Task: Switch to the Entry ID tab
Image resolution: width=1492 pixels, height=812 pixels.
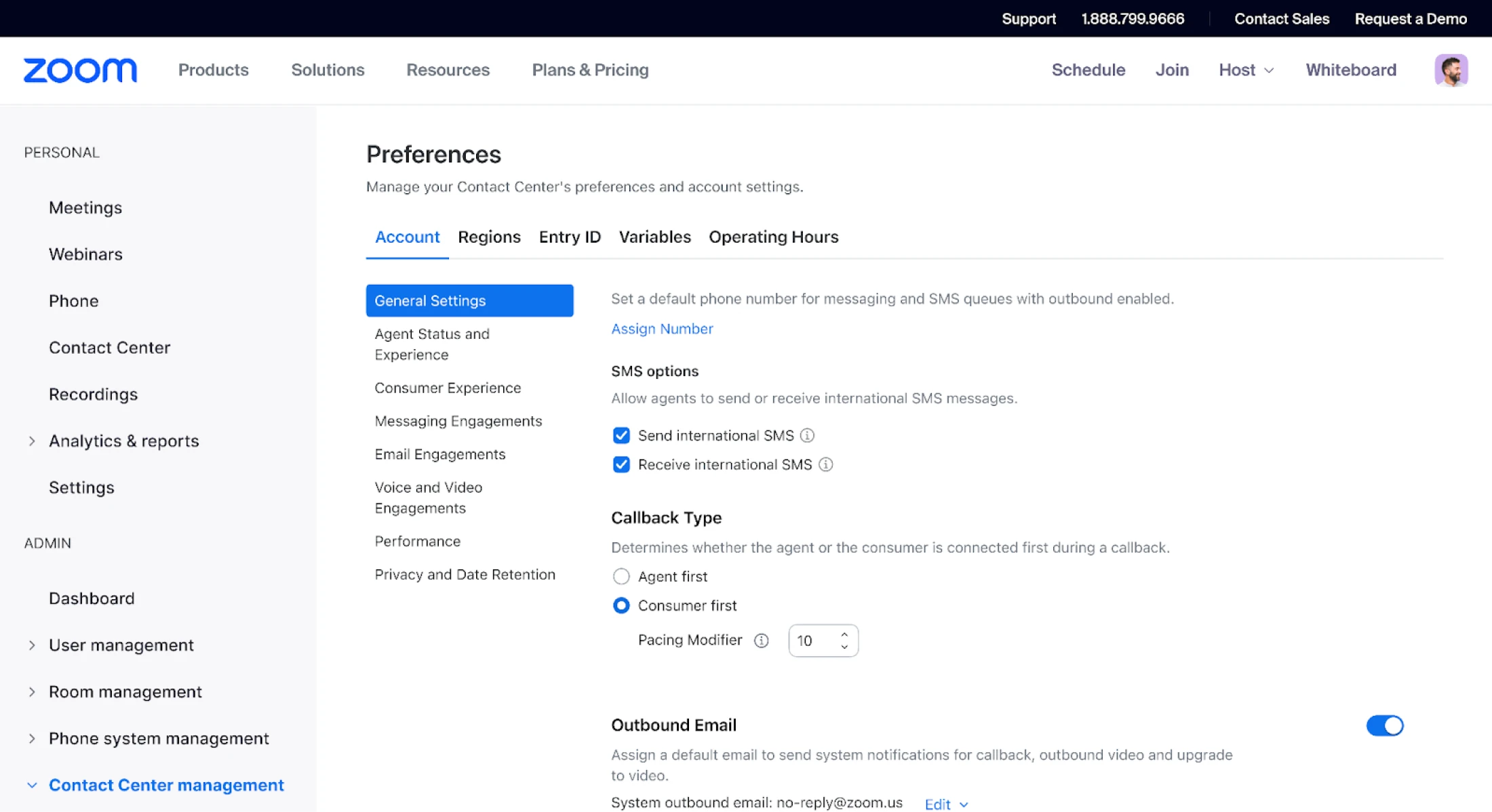Action: pyautogui.click(x=570, y=237)
